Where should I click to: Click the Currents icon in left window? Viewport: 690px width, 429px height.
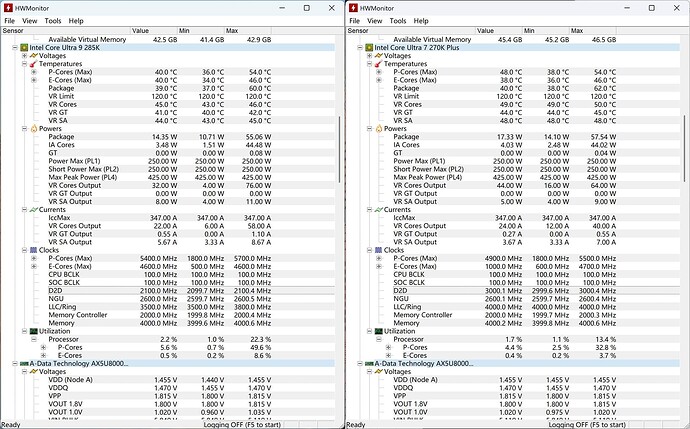click(33, 210)
